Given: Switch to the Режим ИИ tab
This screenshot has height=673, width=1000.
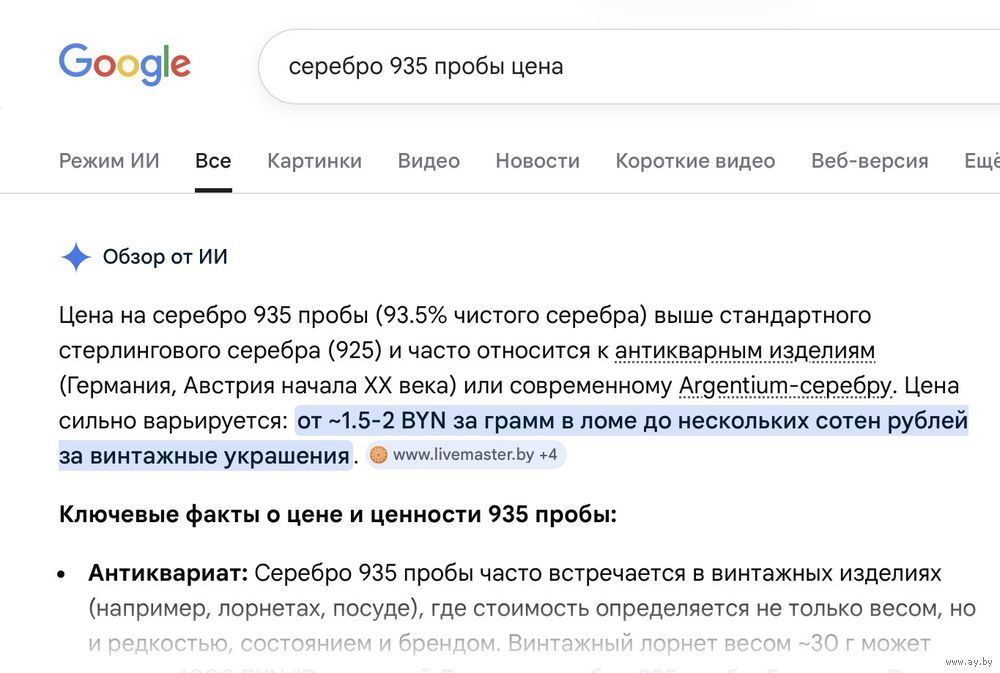Looking at the screenshot, I should [109, 161].
